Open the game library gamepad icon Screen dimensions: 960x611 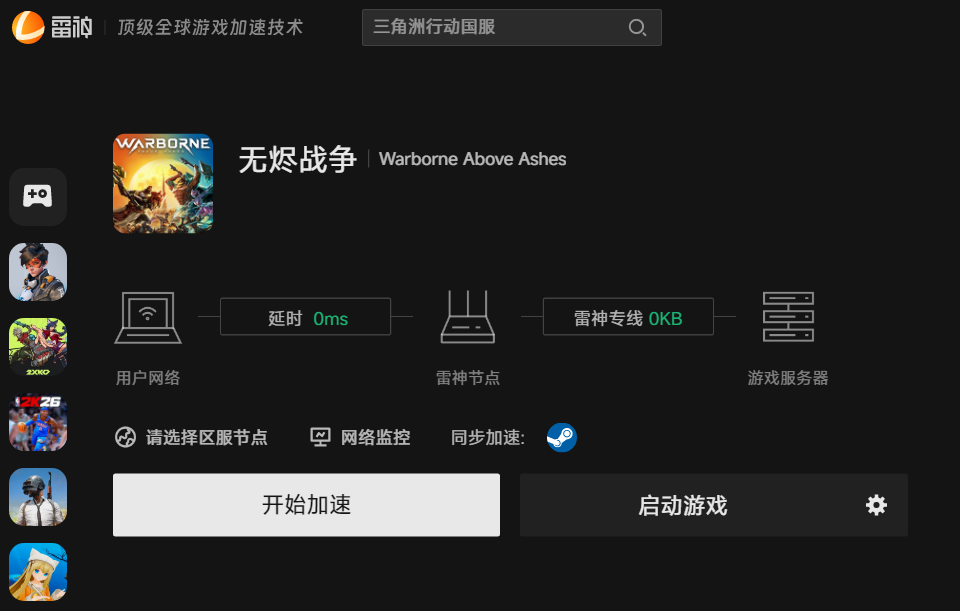click(x=38, y=197)
